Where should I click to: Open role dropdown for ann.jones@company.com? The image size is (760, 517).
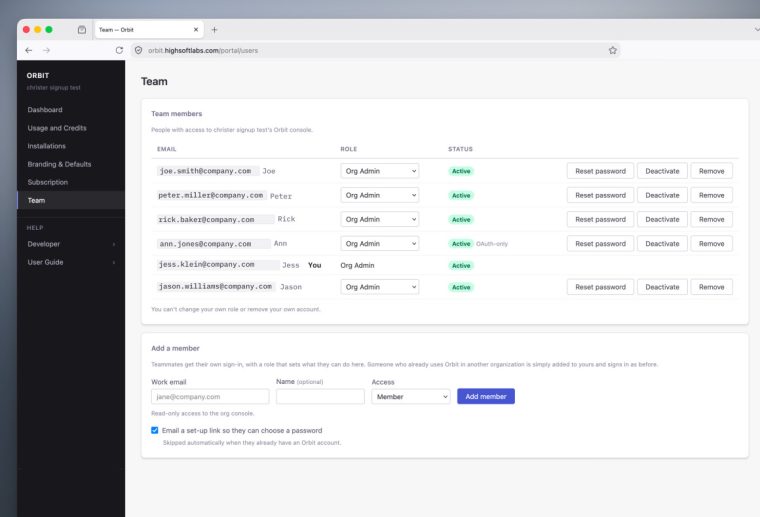(x=380, y=244)
